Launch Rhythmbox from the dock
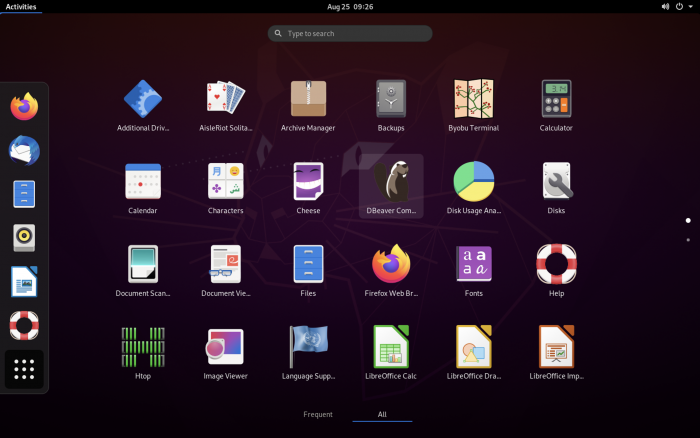 24,238
